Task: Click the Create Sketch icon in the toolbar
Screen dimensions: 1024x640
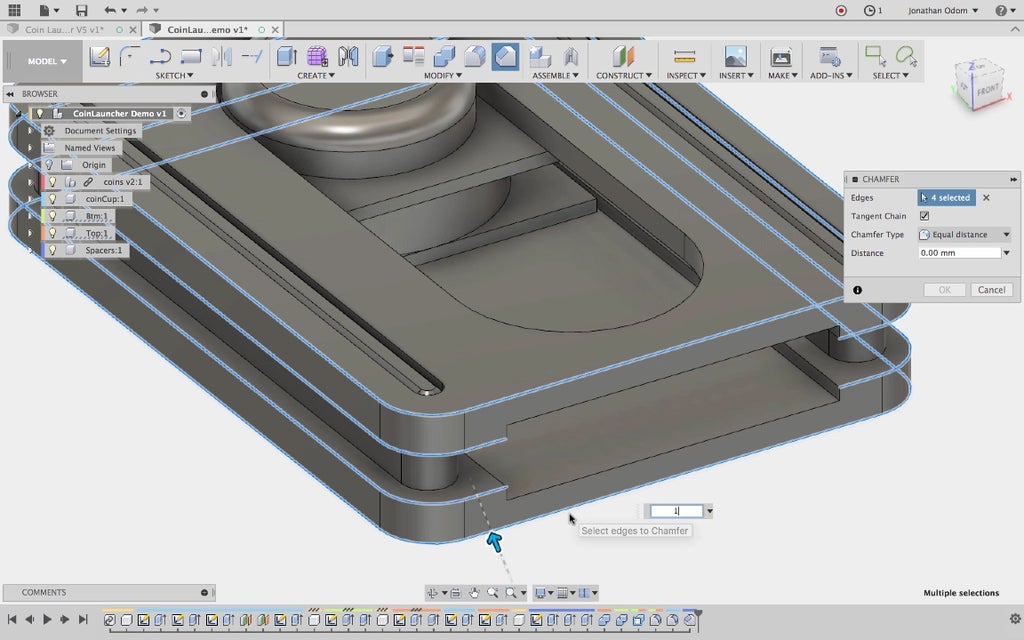Action: coord(99,57)
